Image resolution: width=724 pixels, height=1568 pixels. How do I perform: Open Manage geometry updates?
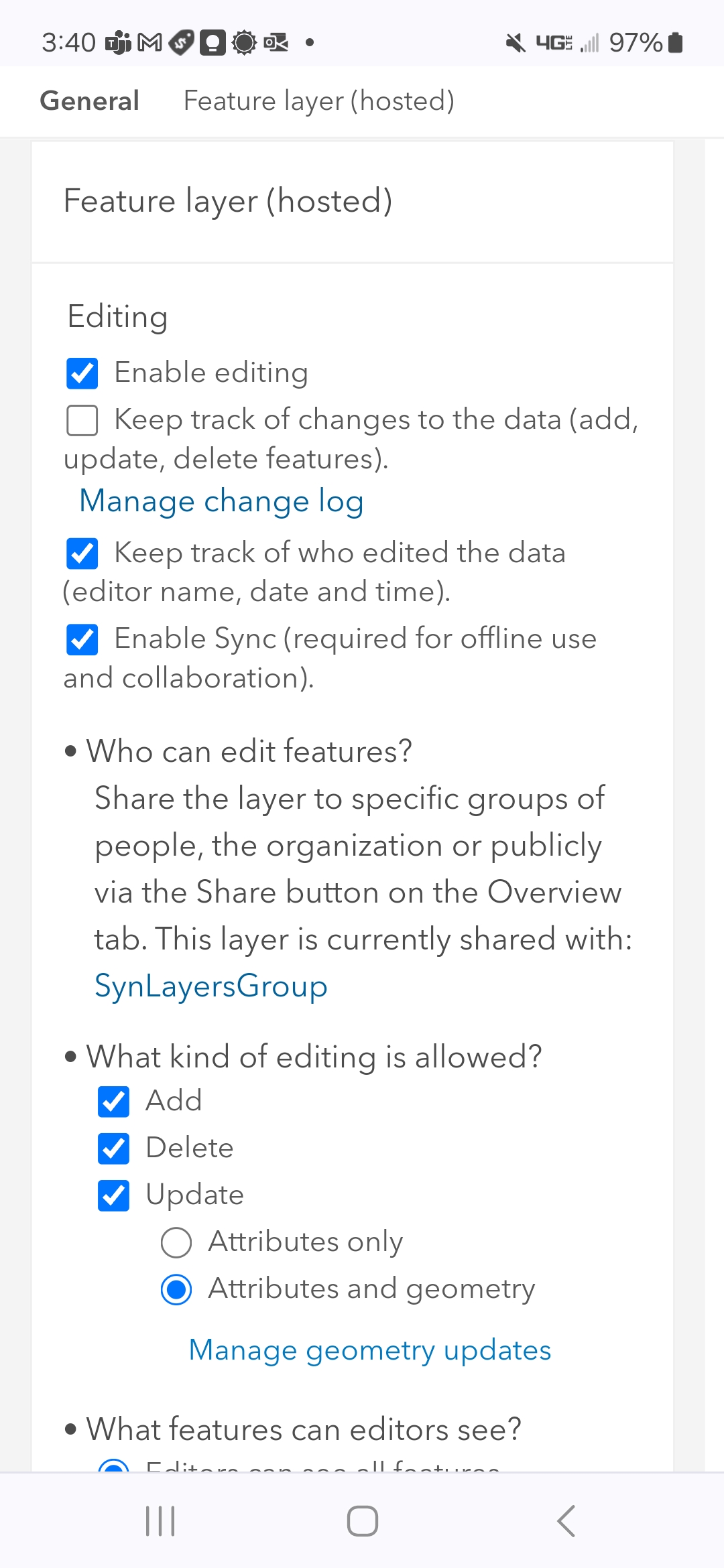coord(369,1350)
